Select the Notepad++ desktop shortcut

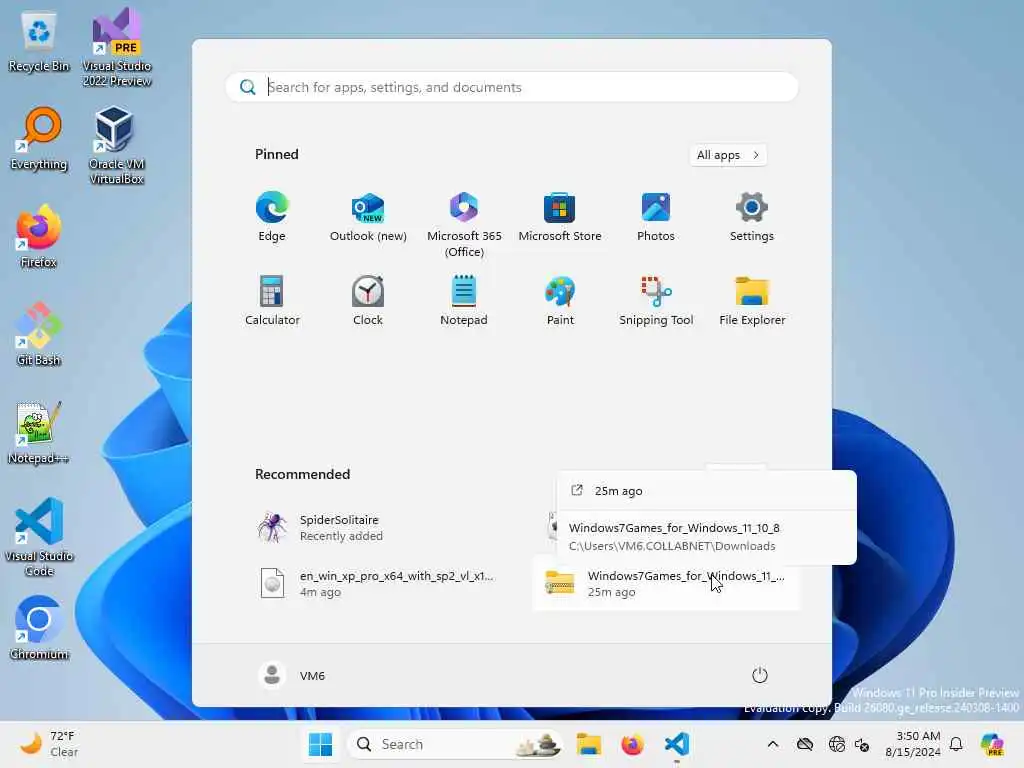click(39, 432)
